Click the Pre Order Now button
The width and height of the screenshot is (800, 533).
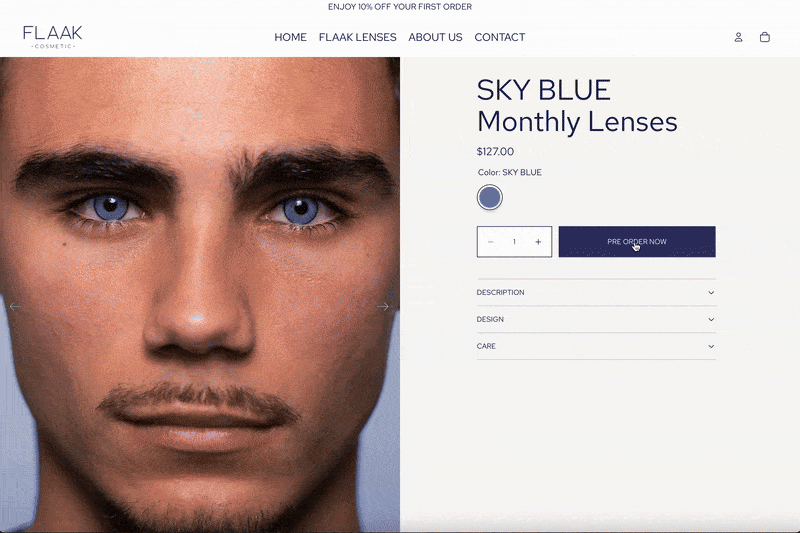coord(637,242)
